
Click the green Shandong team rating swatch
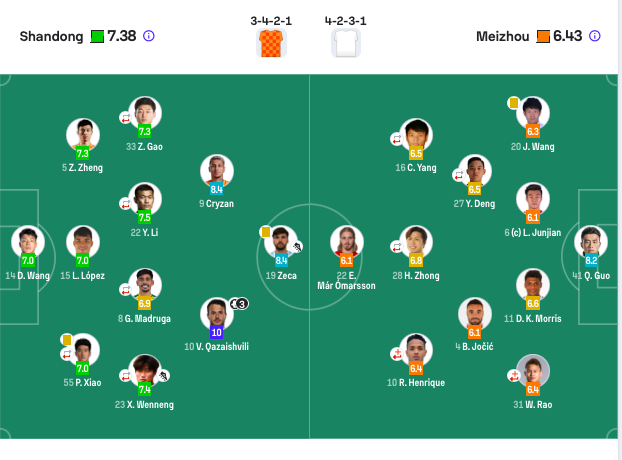pos(97,36)
